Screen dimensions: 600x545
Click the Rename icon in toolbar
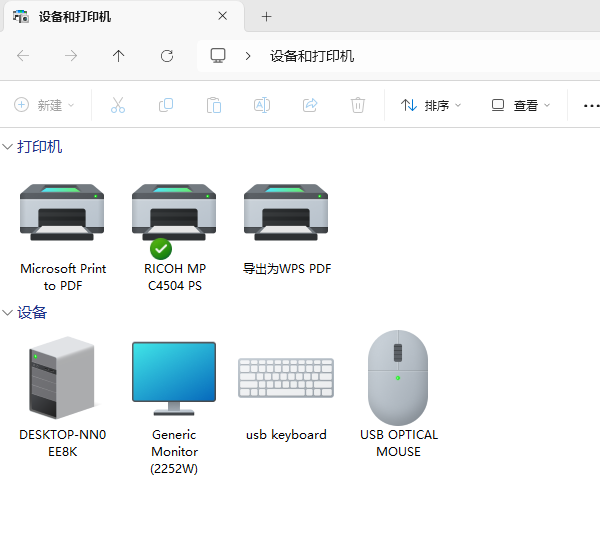click(x=262, y=105)
